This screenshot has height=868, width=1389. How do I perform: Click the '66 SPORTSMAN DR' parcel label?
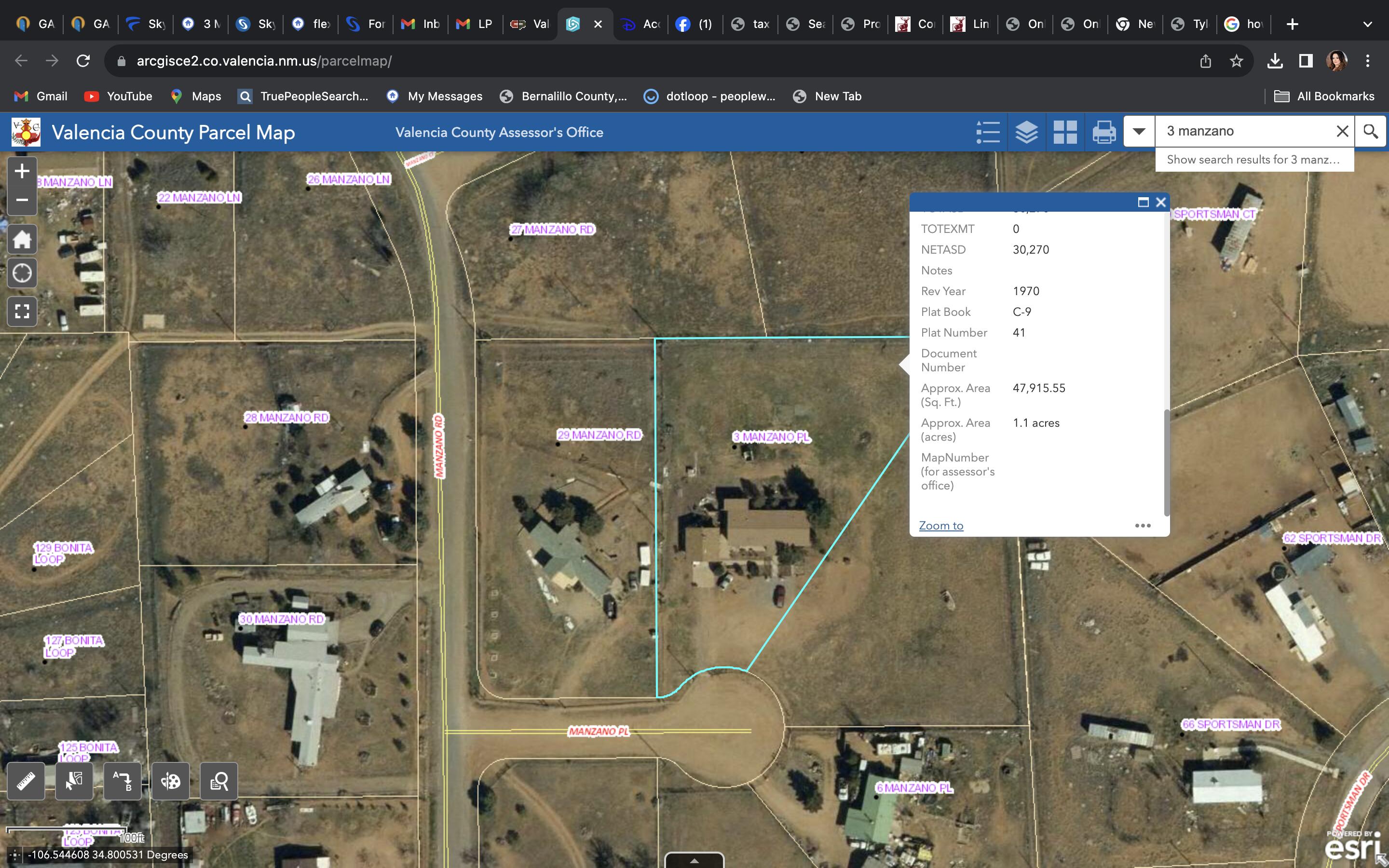point(1231,724)
